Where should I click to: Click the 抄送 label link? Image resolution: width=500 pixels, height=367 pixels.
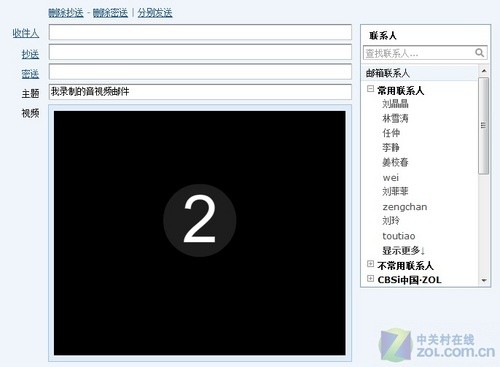30,54
